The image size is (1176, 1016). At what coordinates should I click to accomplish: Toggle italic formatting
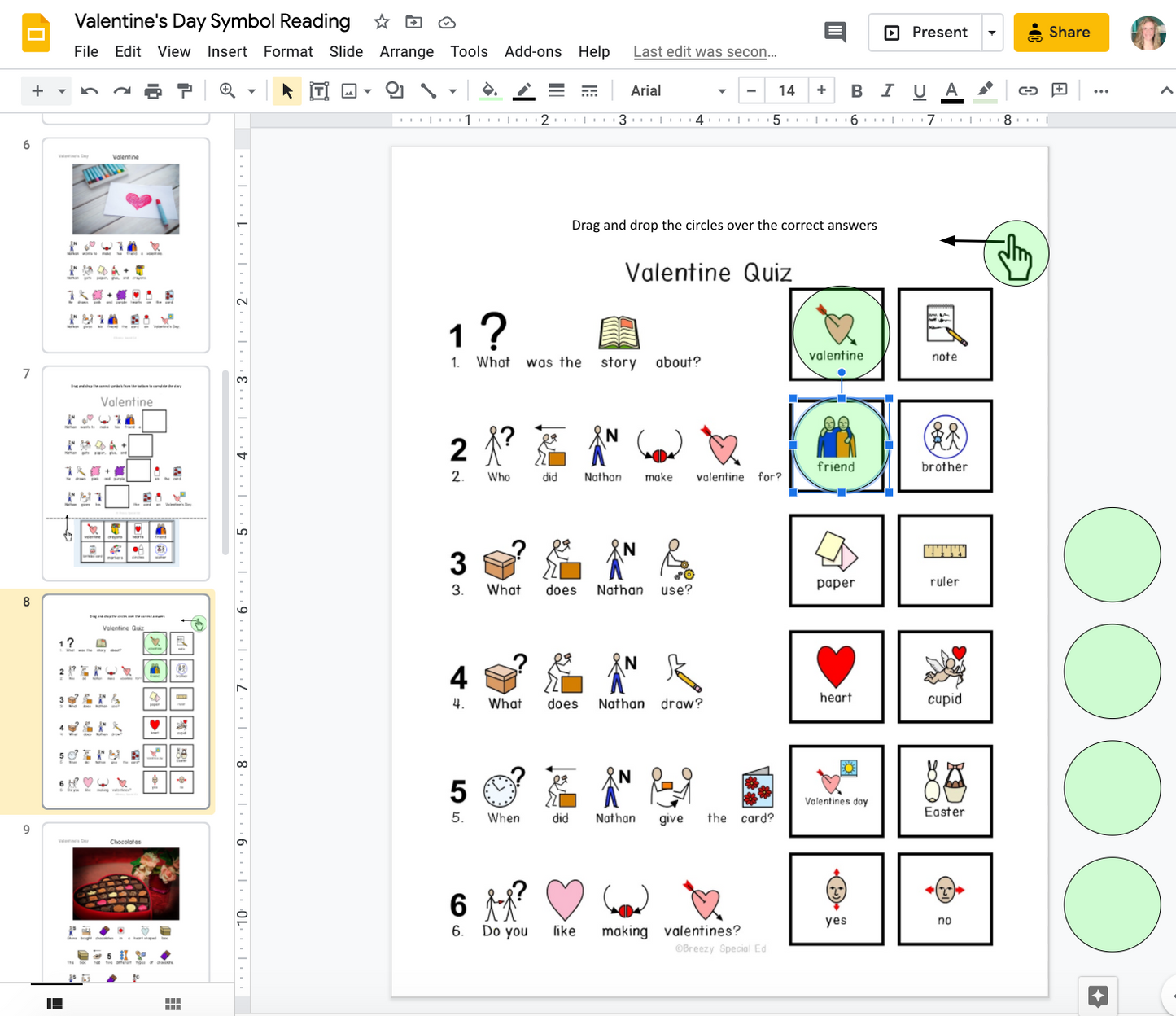[x=887, y=90]
